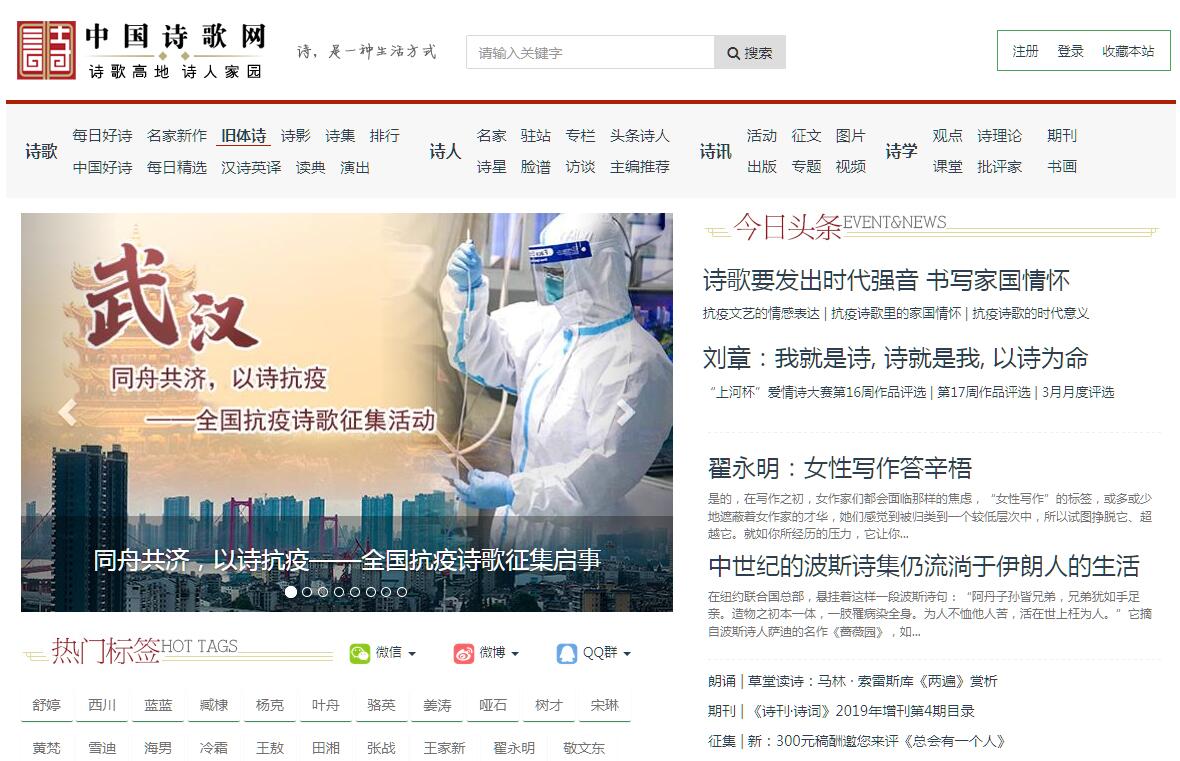The height and width of the screenshot is (761, 1180).
Task: Open headline 翟永明：女性写作答辛梧
Action: 840,468
